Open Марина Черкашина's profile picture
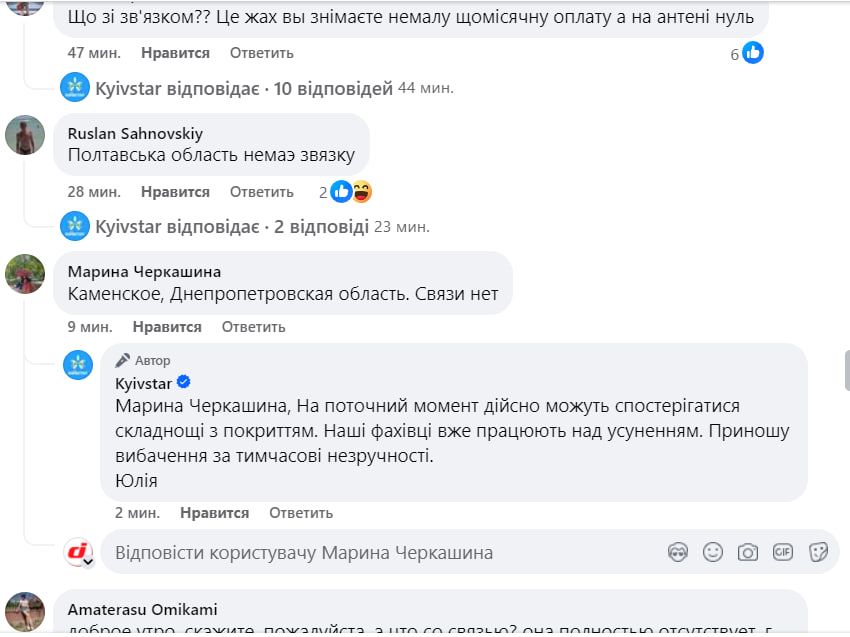The height and width of the screenshot is (637, 850). (x=25, y=273)
